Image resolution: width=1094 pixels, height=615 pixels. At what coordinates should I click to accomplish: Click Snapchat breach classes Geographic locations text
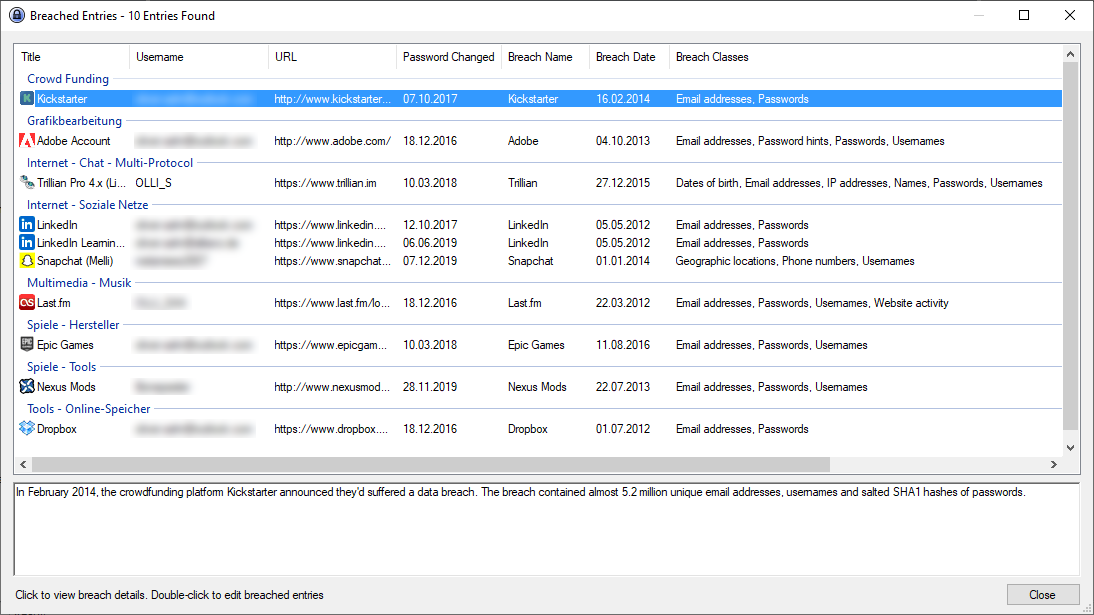(x=726, y=261)
